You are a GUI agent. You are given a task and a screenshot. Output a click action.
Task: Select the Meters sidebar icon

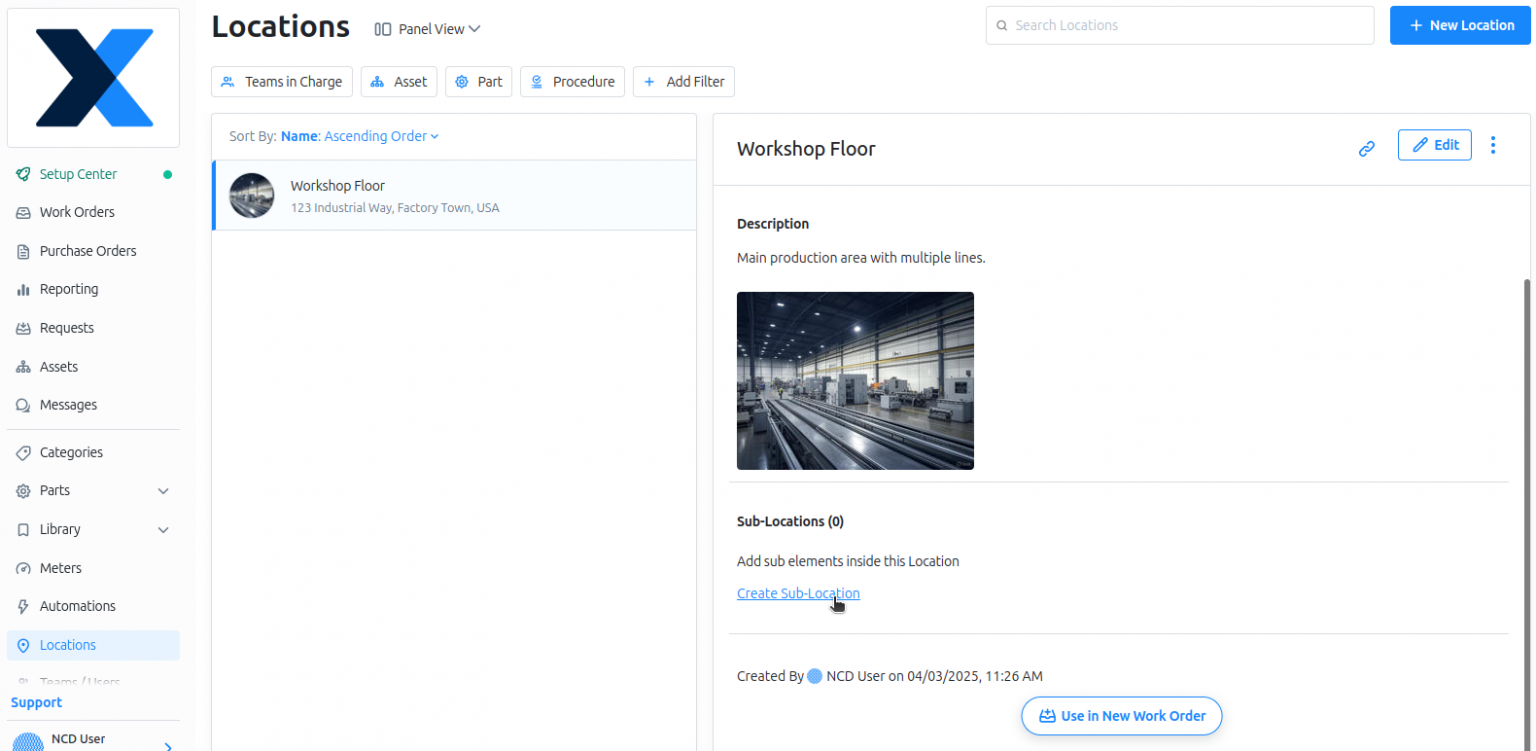click(x=23, y=568)
